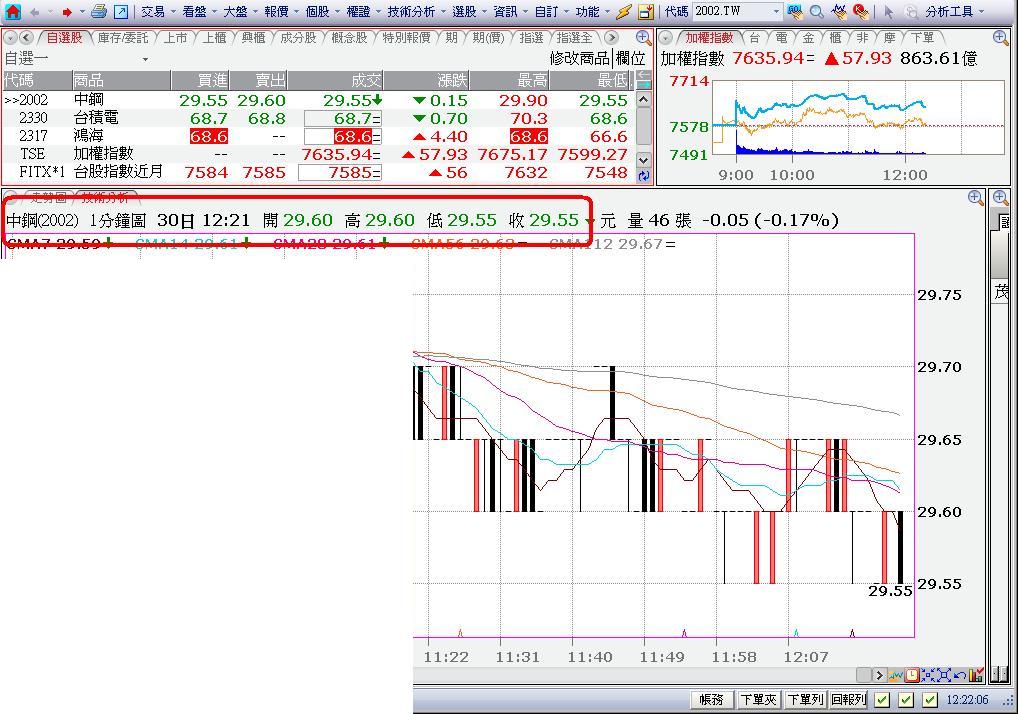Navigate forward with the red arrow
The width and height of the screenshot is (1018, 714).
66,12
